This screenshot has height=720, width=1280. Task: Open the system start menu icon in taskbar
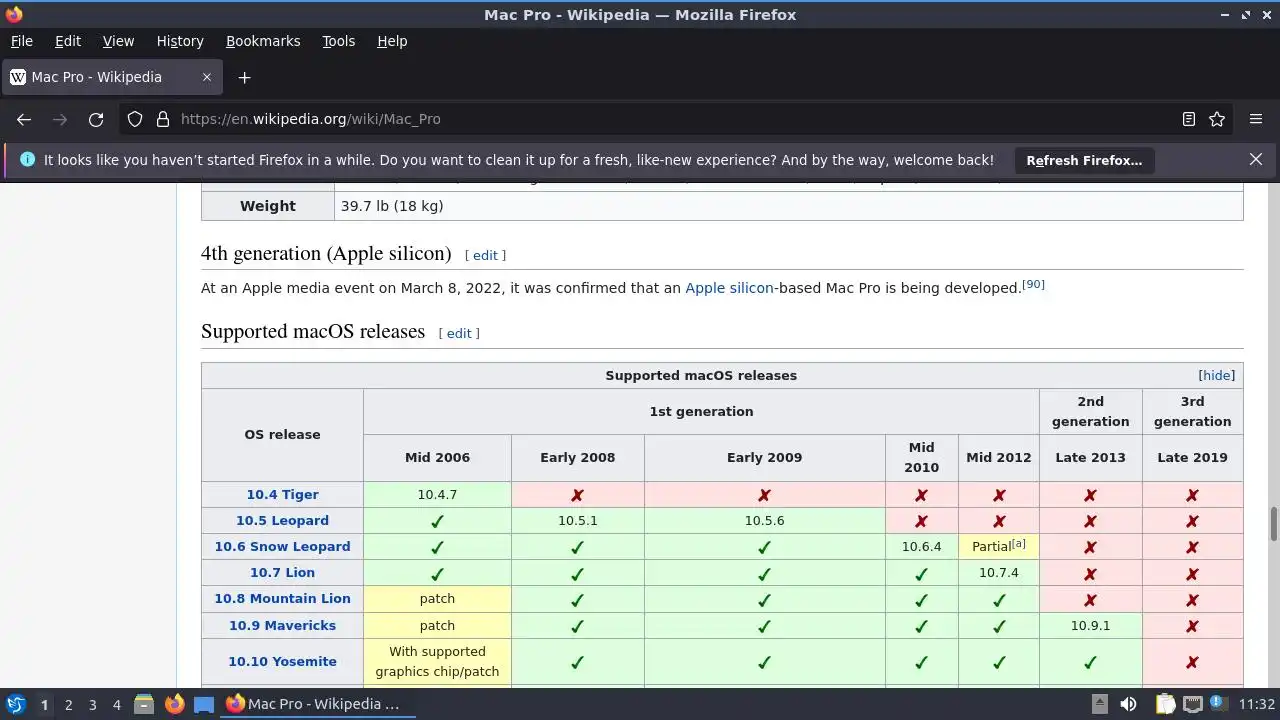[x=16, y=704]
